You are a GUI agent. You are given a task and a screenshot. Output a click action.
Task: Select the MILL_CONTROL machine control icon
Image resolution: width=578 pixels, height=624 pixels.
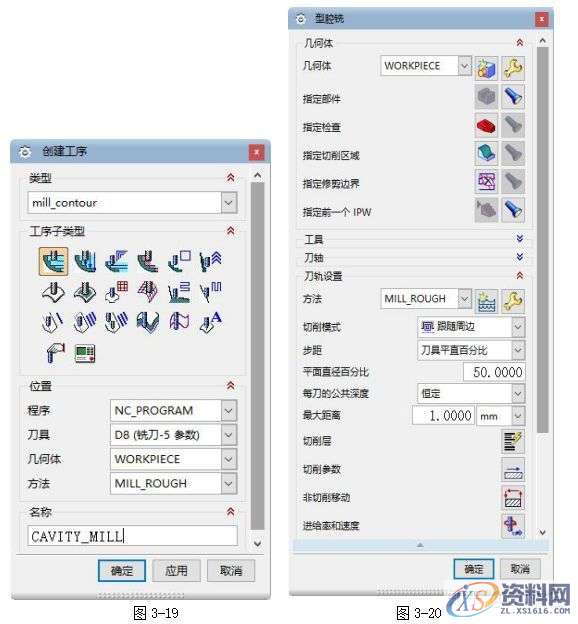point(85,353)
